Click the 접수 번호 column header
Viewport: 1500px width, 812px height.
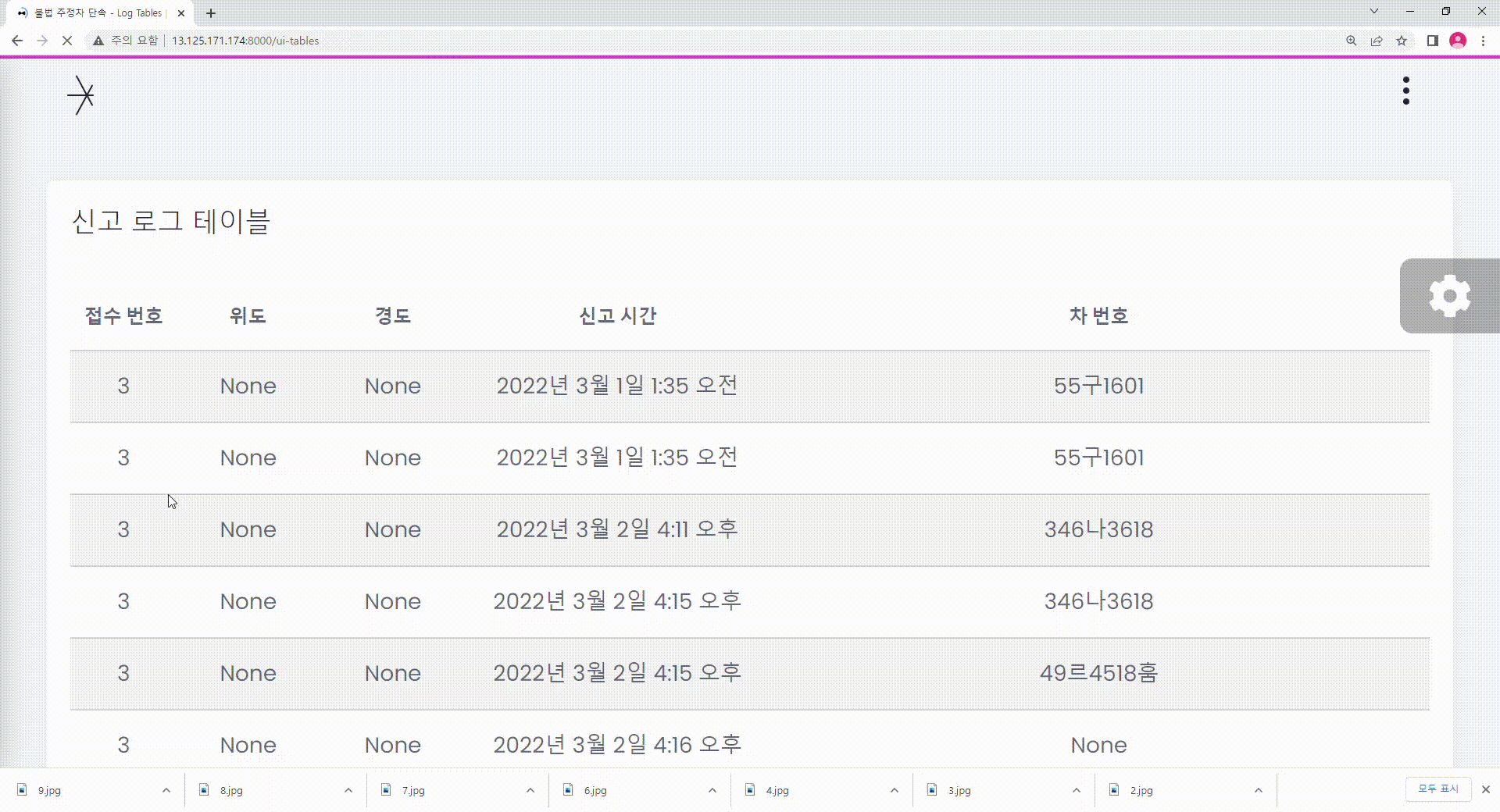pos(123,315)
